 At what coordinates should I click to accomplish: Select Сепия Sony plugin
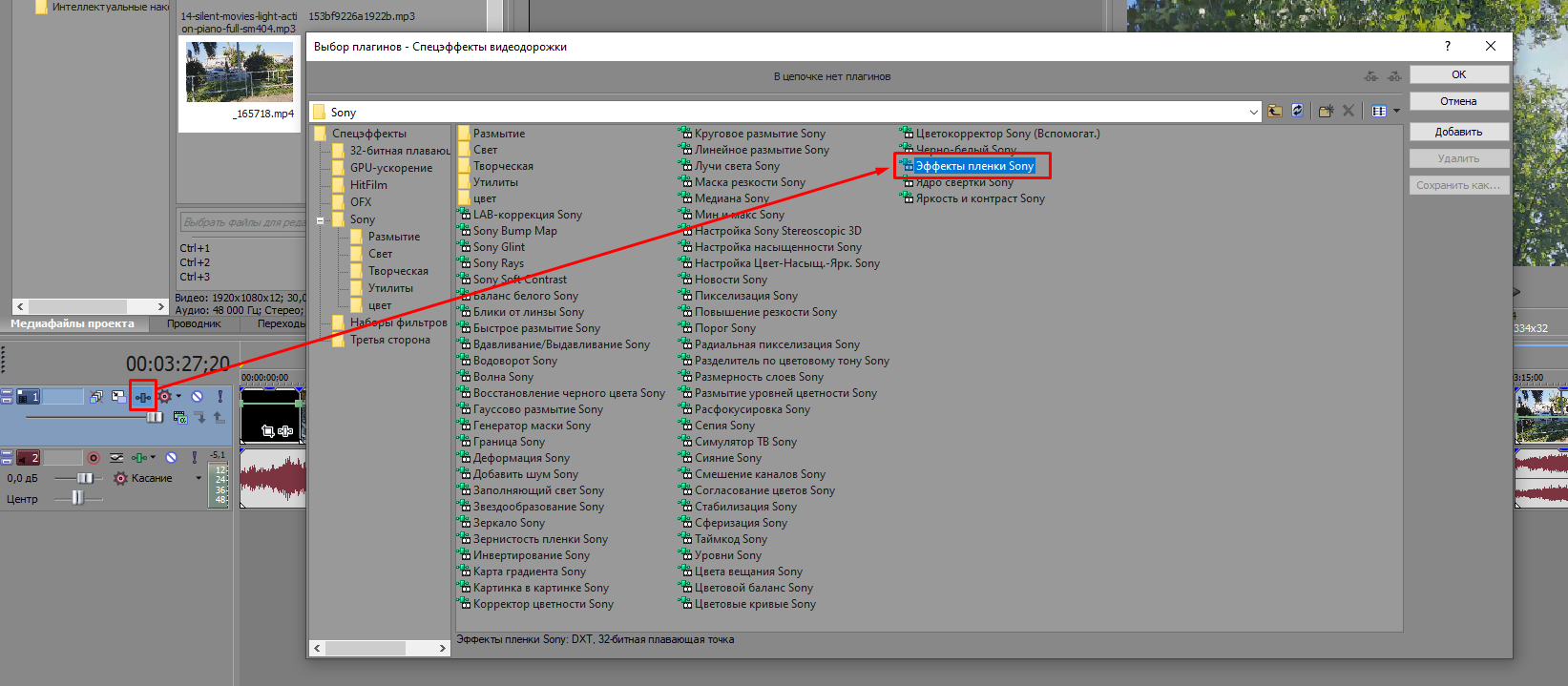(x=717, y=426)
